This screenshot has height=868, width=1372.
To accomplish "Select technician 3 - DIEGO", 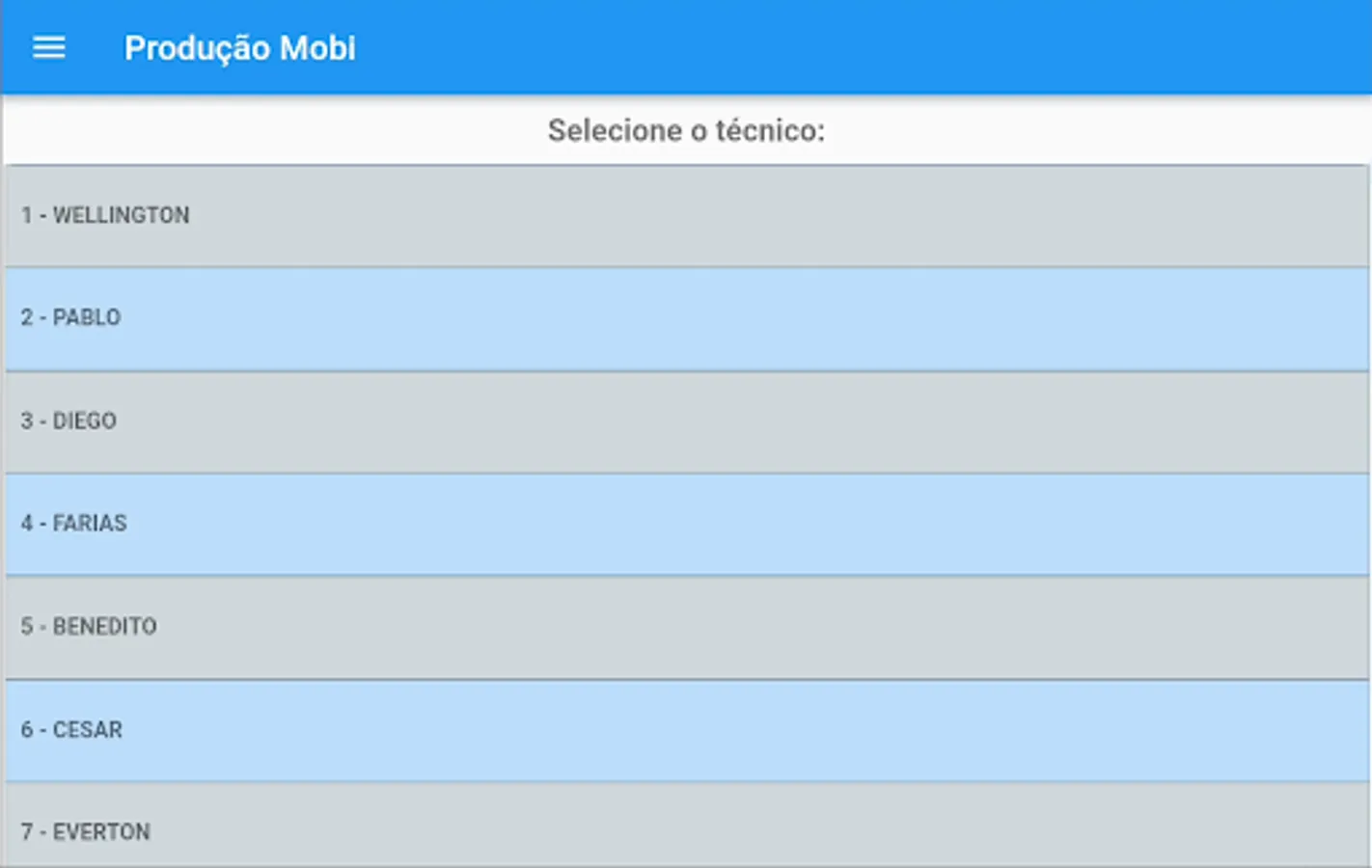I will click(685, 421).
